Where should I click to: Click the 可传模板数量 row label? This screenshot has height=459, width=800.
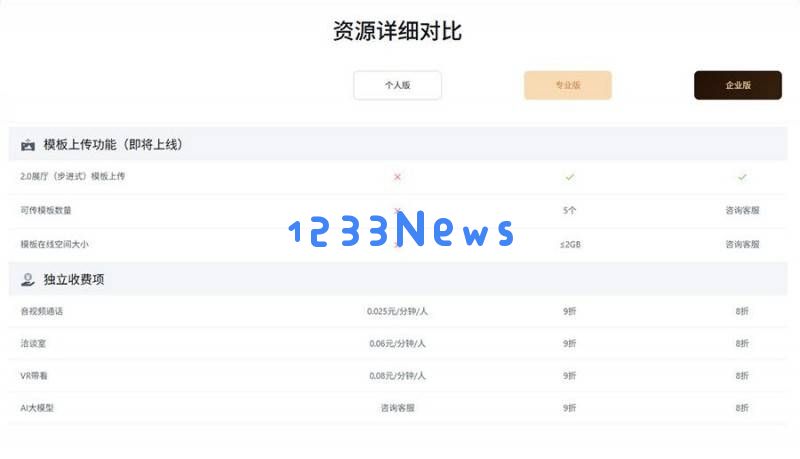[46, 210]
